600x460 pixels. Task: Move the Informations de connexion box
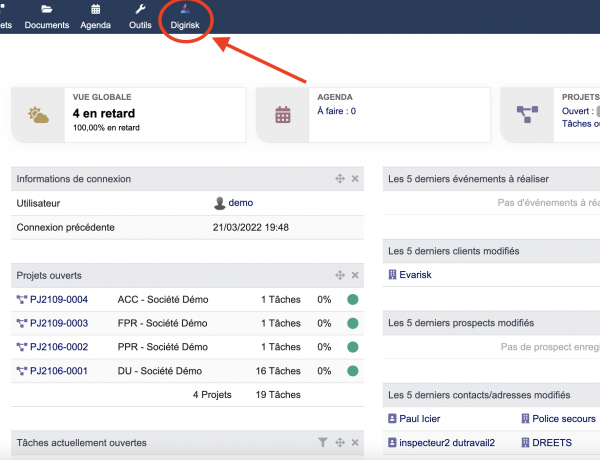coord(340,179)
